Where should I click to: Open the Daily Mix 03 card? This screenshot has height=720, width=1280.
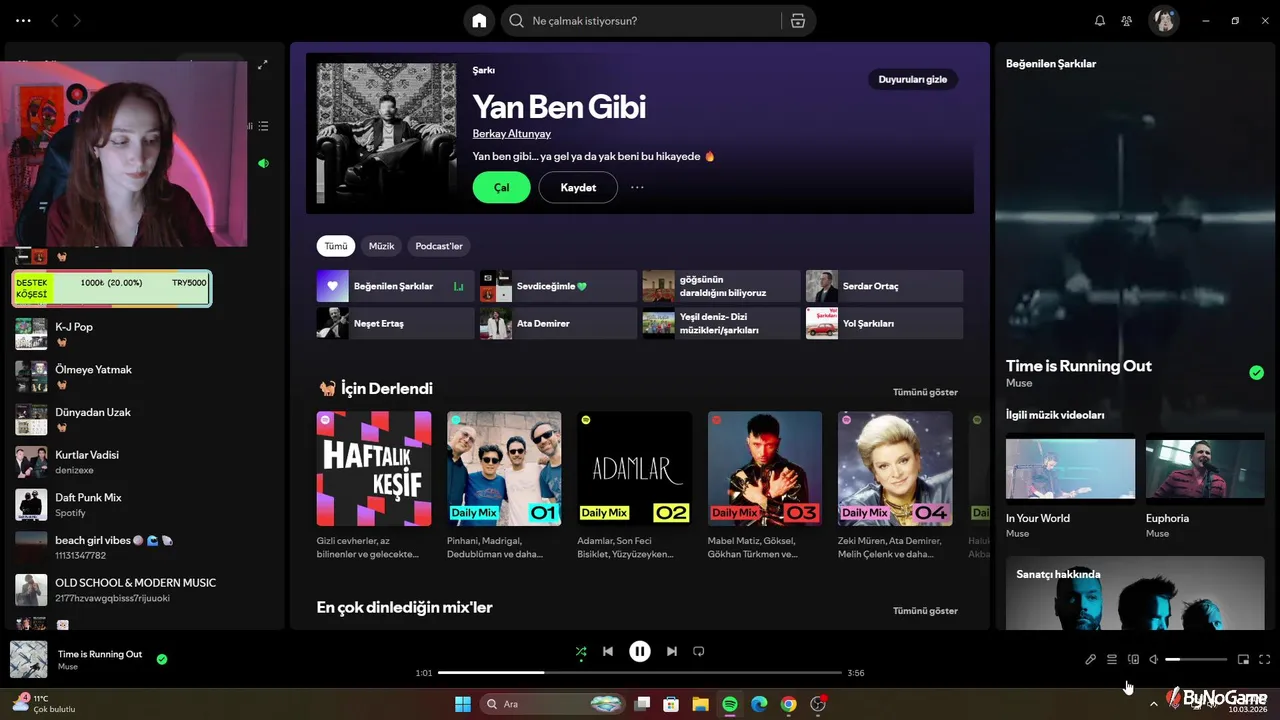coord(765,486)
